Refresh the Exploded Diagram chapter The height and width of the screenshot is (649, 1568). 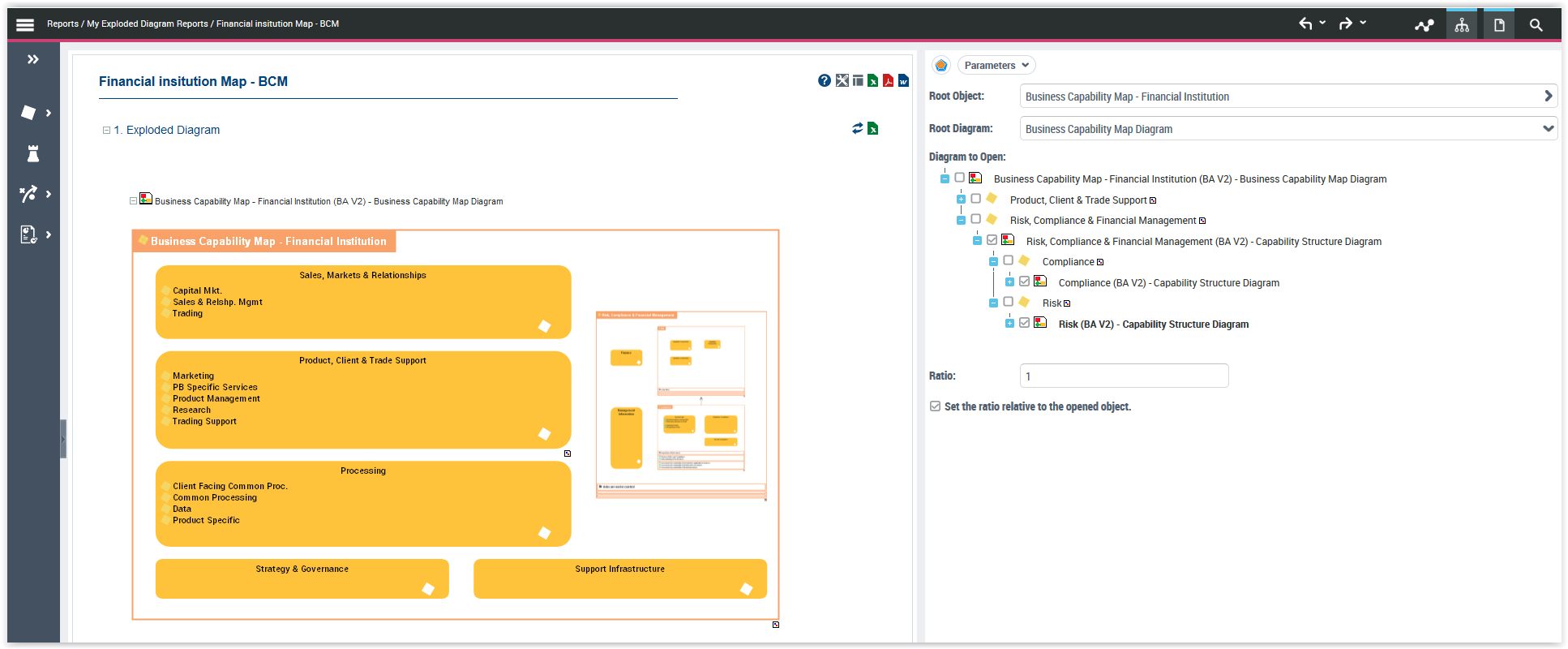pos(857,128)
